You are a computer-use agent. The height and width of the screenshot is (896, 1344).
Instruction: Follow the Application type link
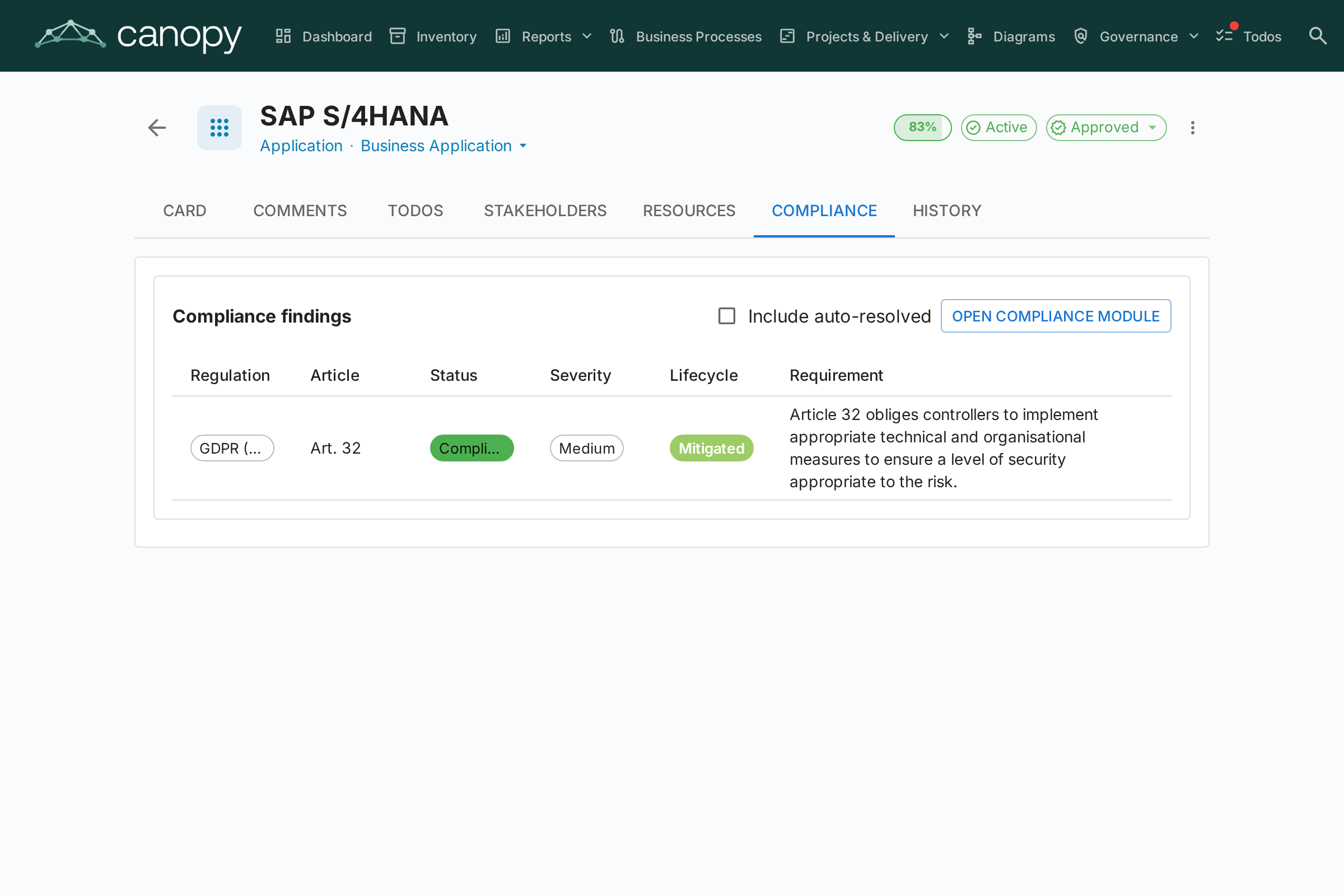click(x=301, y=146)
